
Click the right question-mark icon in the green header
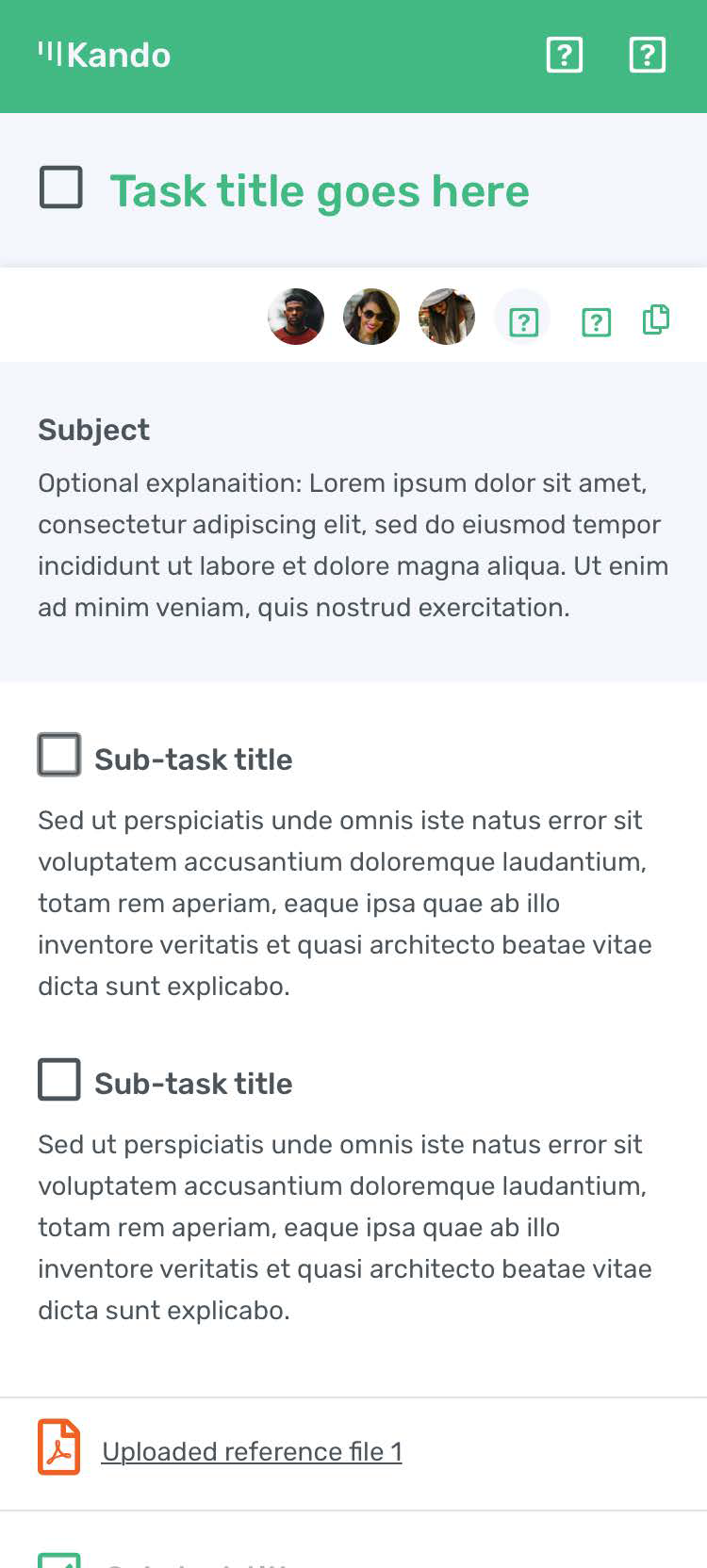click(647, 56)
